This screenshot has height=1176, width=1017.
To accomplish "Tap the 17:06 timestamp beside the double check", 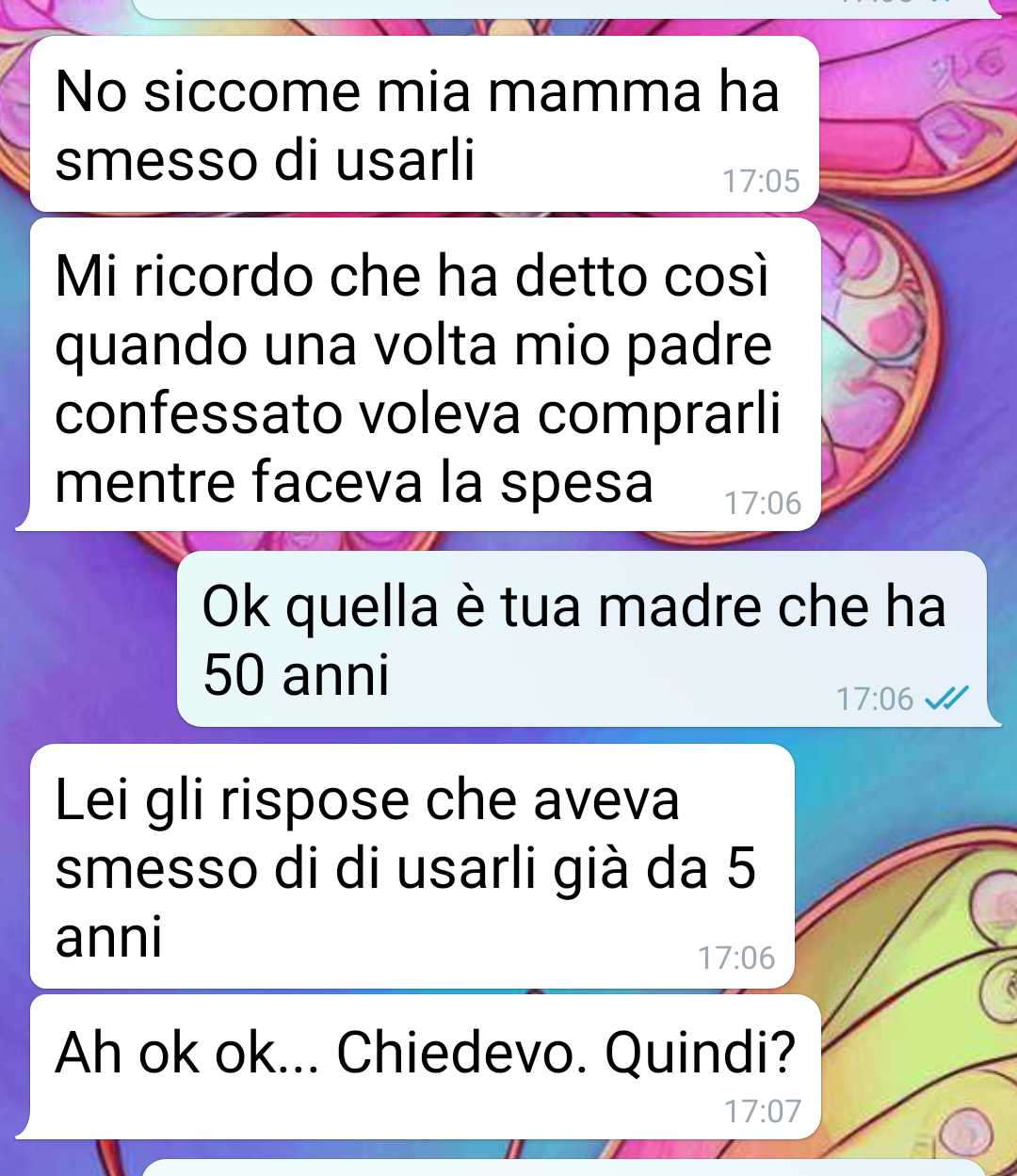I will tap(875, 699).
